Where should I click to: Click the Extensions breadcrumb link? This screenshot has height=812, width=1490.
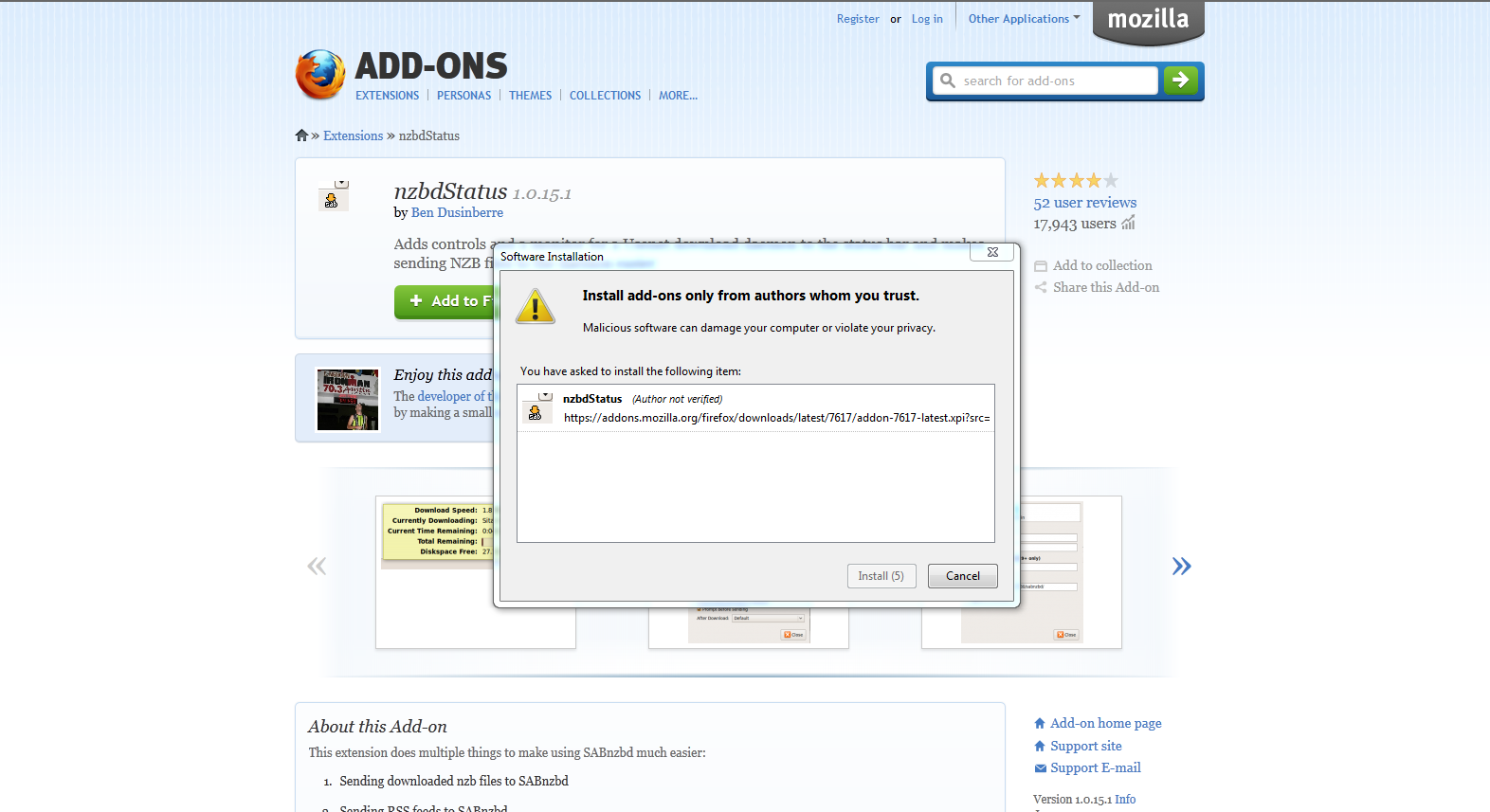pos(353,135)
